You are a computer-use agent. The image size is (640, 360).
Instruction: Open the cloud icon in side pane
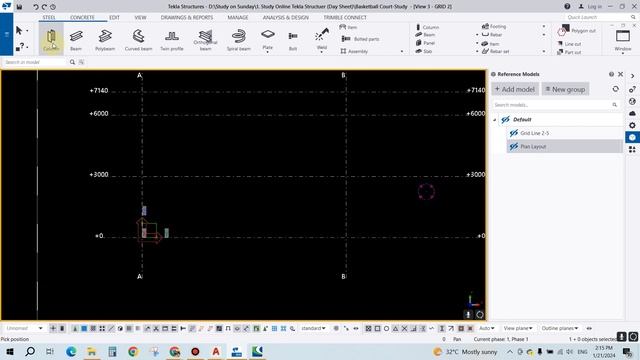(x=632, y=113)
